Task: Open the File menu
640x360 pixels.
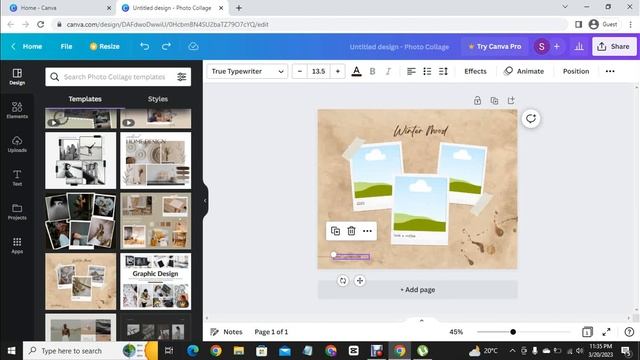Action: (x=66, y=47)
